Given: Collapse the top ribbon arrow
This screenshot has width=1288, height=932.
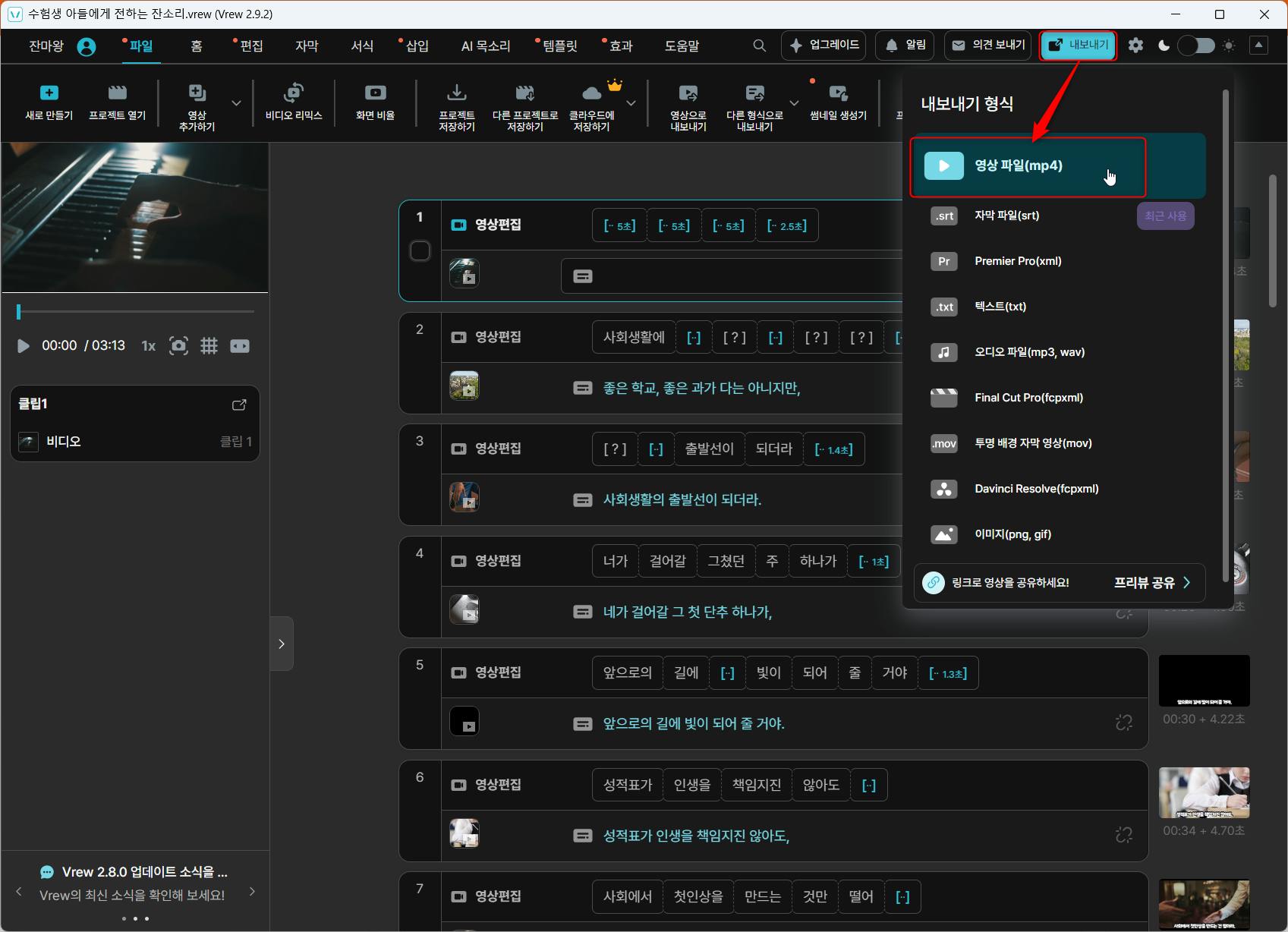Looking at the screenshot, I should (x=1258, y=46).
